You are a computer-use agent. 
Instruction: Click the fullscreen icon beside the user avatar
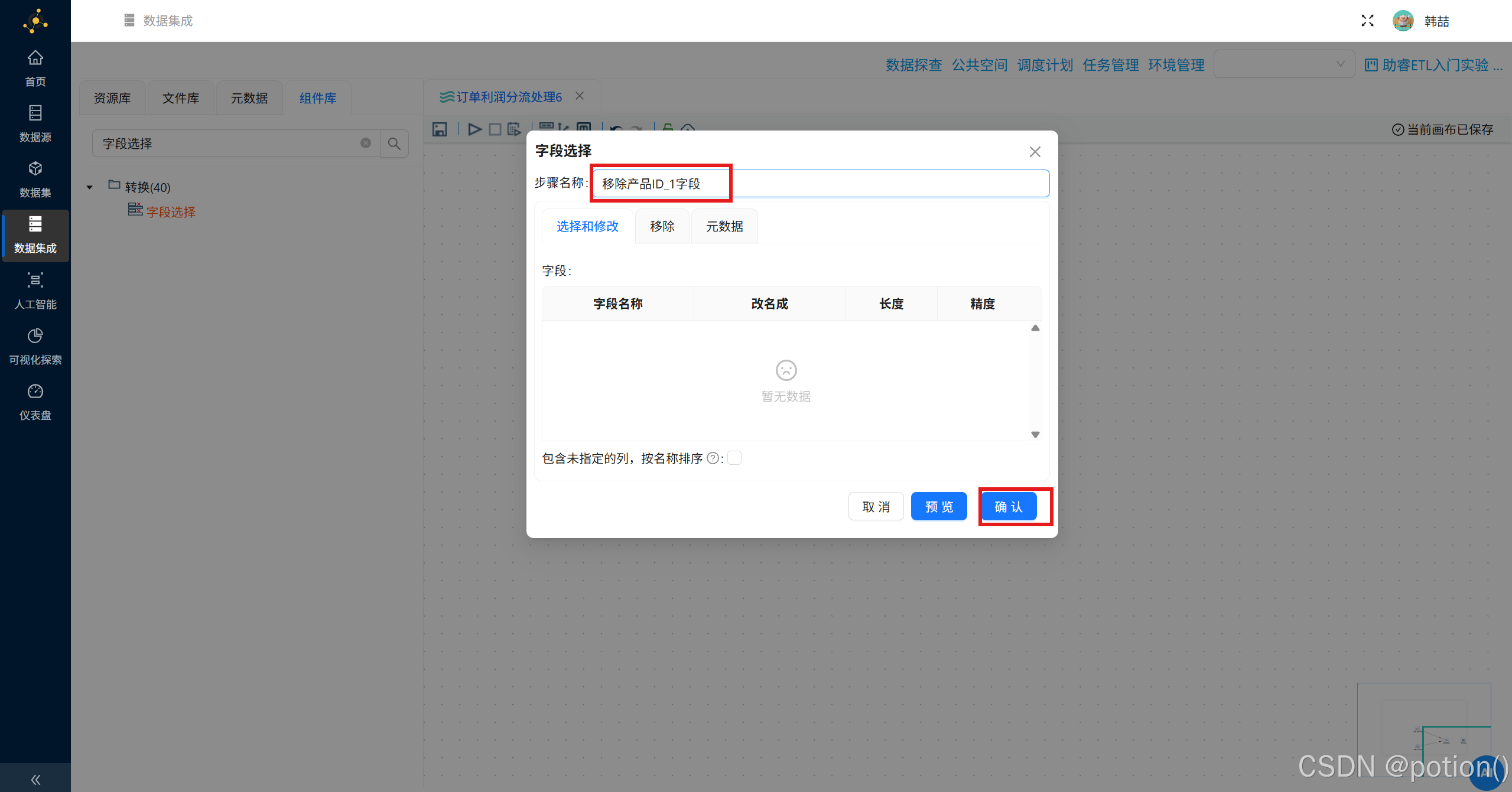click(1367, 21)
